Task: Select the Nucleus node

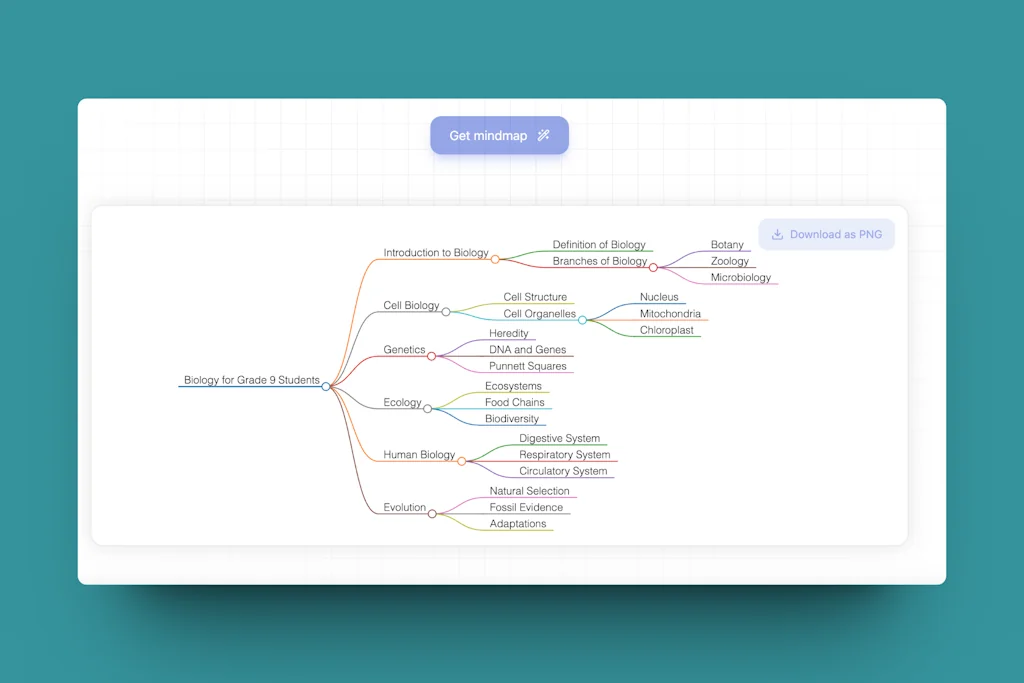Action: (660, 297)
